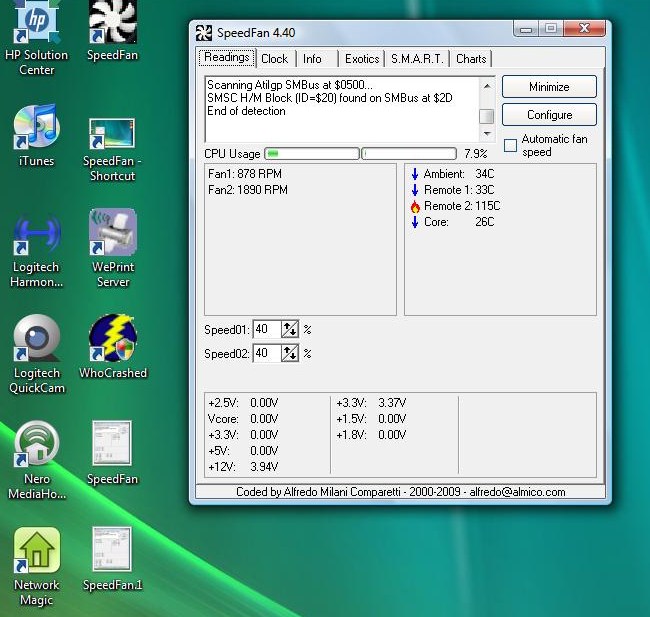Click the Ambient temperature down-arrow icon
This screenshot has width=650, height=617.
coord(415,174)
